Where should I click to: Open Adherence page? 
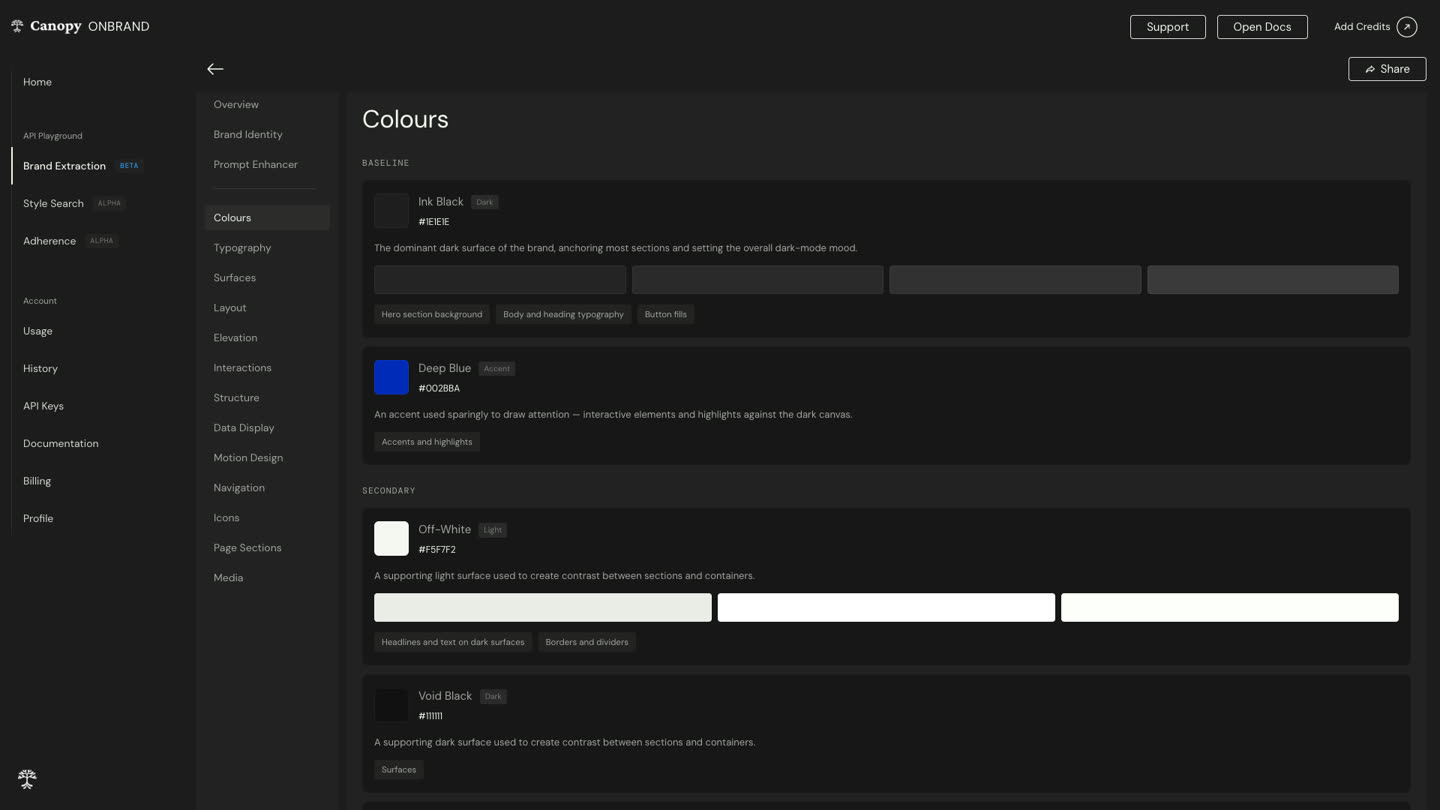49,241
